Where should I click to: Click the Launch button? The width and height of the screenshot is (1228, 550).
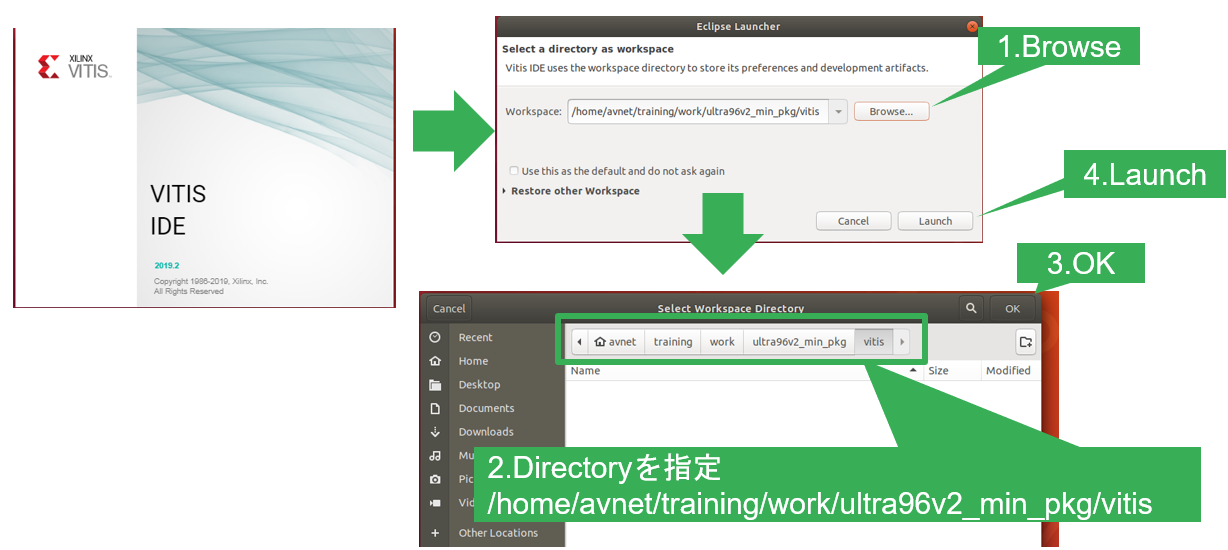[935, 221]
